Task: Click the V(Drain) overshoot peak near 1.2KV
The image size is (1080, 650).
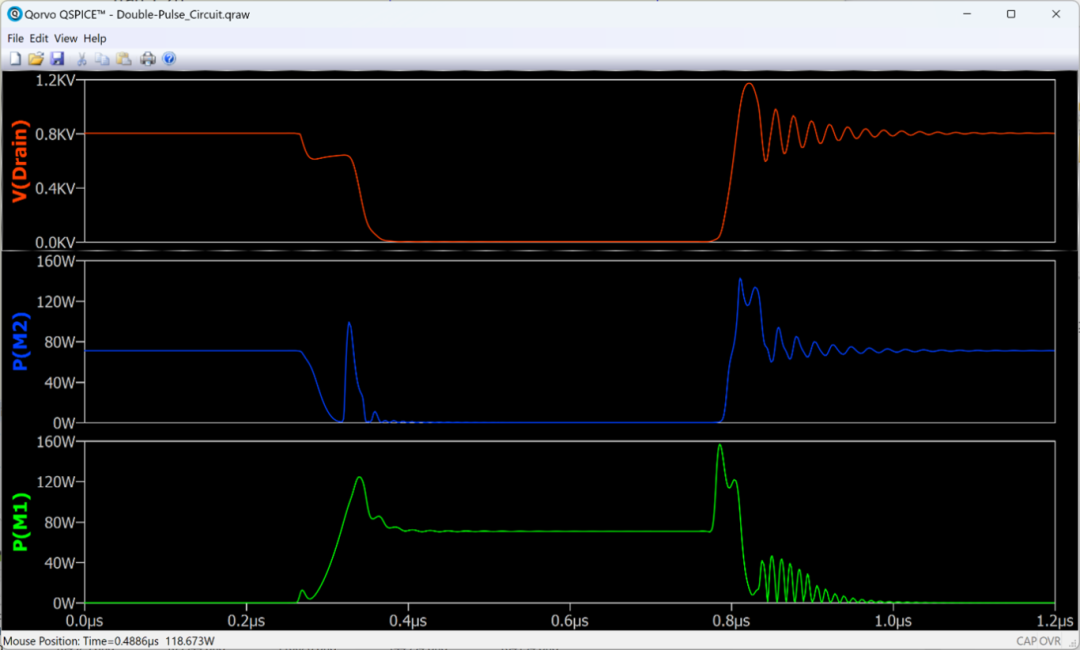Action: point(749,84)
